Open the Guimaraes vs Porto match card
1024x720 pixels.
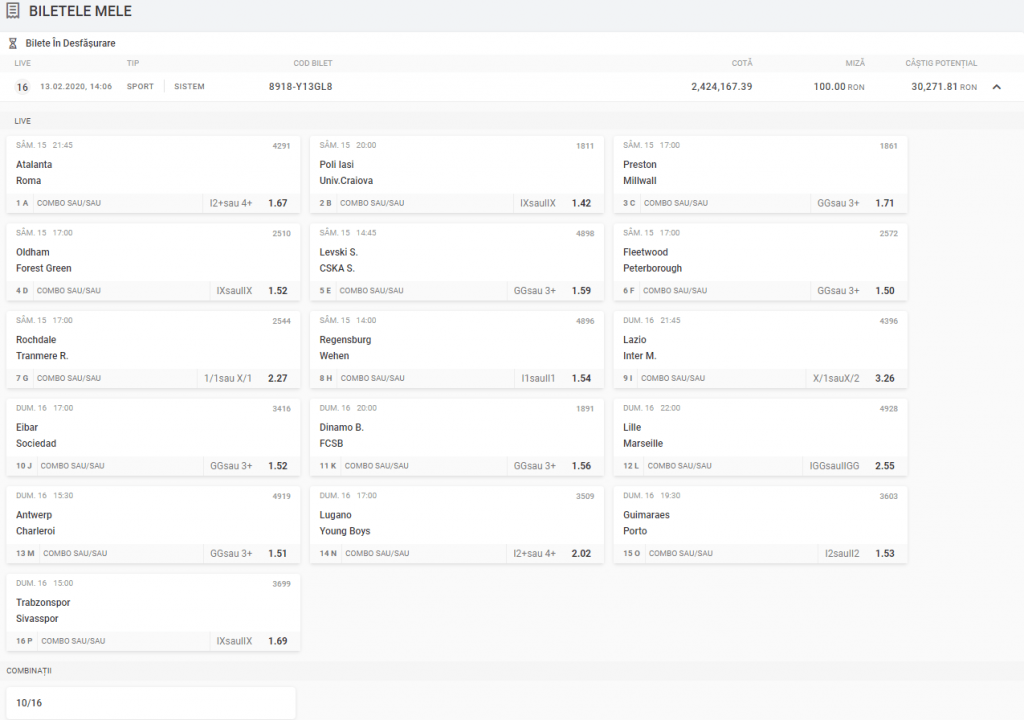tap(760, 523)
